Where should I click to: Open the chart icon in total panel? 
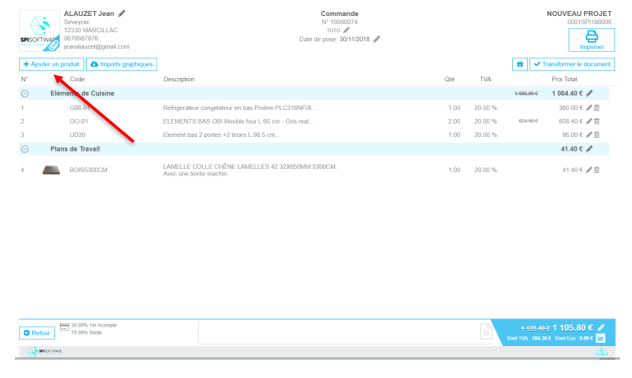(x=601, y=338)
